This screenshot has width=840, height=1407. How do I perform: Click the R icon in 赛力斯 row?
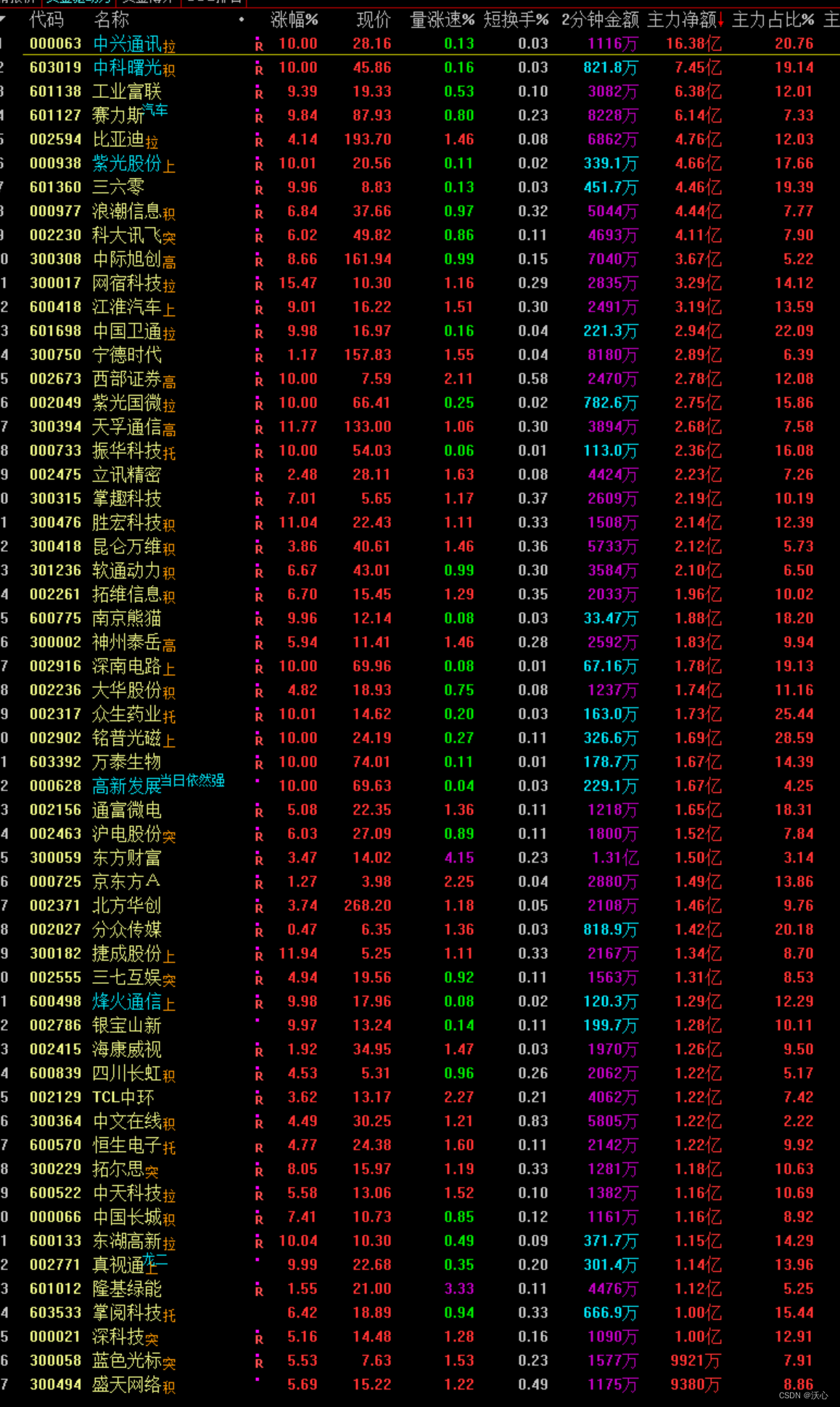259,118
